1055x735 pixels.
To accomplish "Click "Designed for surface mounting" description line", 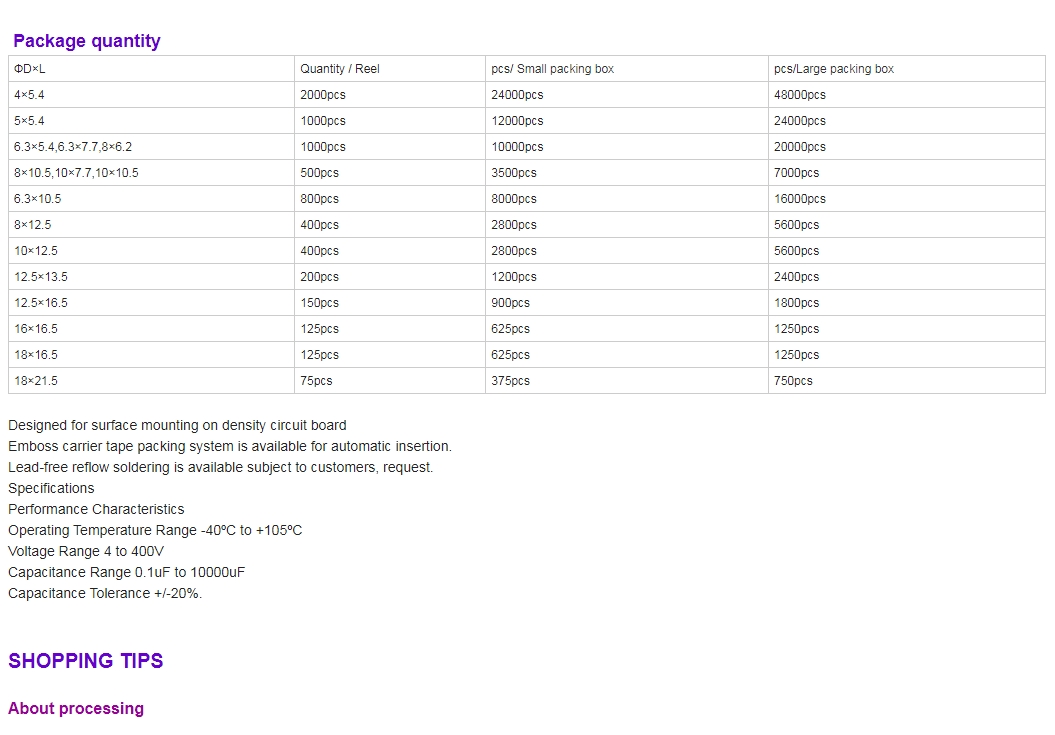I will [x=177, y=425].
